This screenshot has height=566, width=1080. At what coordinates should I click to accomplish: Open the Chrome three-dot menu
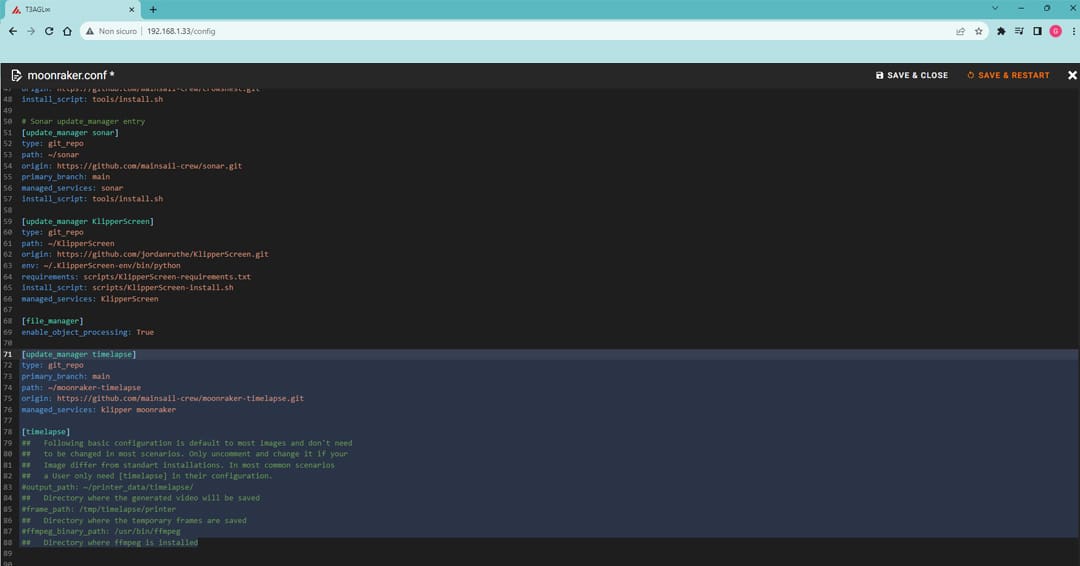tap(1074, 31)
